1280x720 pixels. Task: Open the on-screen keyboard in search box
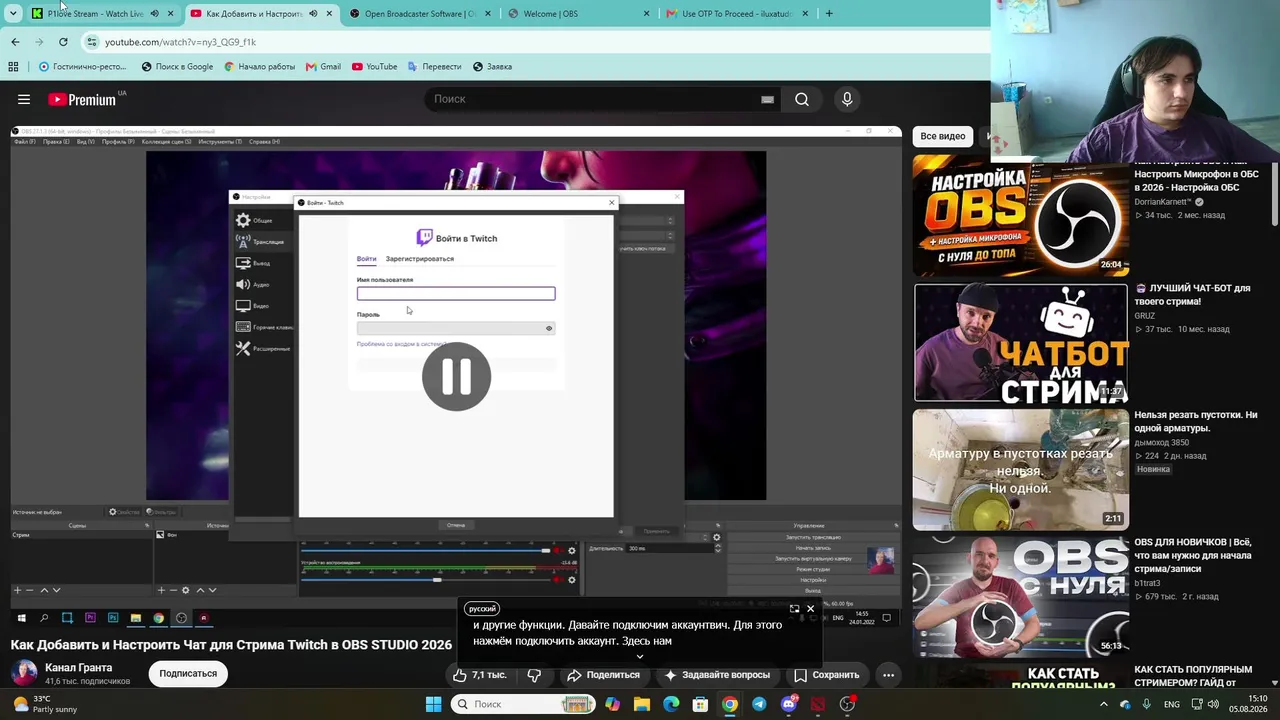(767, 99)
